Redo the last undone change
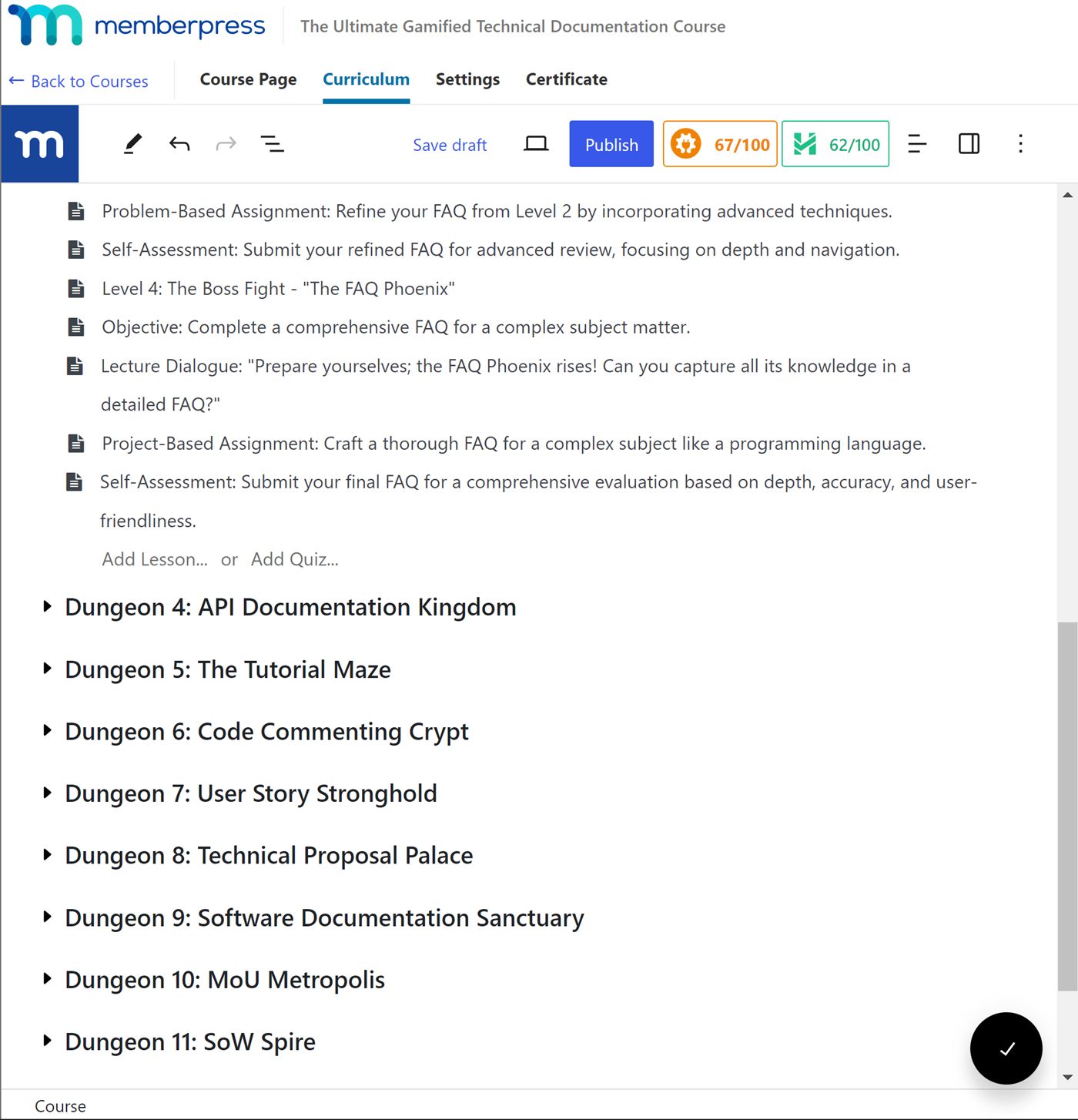 [226, 144]
